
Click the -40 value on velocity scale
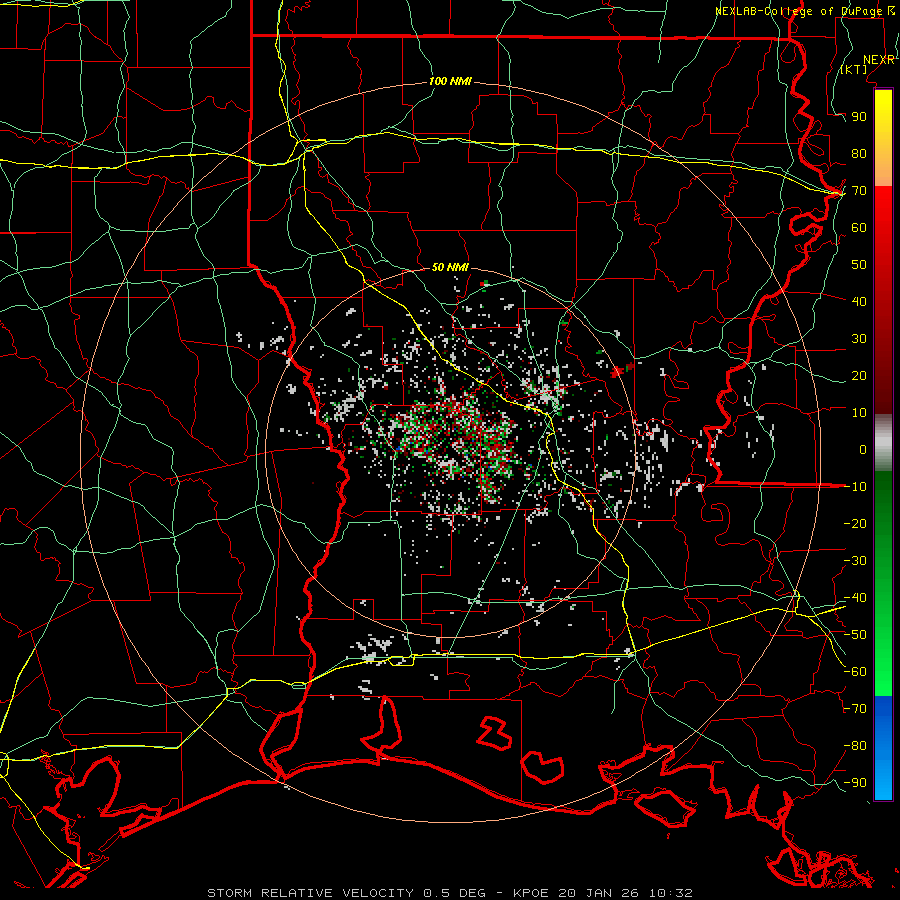click(x=855, y=598)
